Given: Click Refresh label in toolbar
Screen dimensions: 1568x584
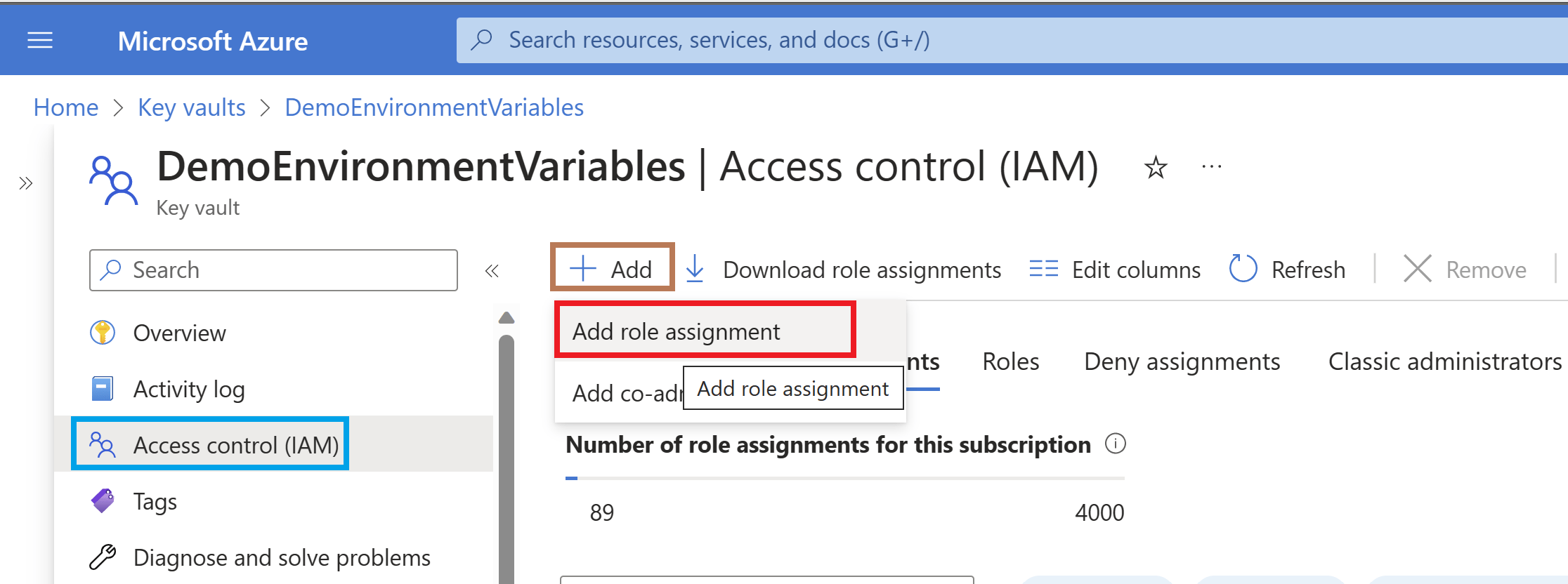Looking at the screenshot, I should point(1308,270).
